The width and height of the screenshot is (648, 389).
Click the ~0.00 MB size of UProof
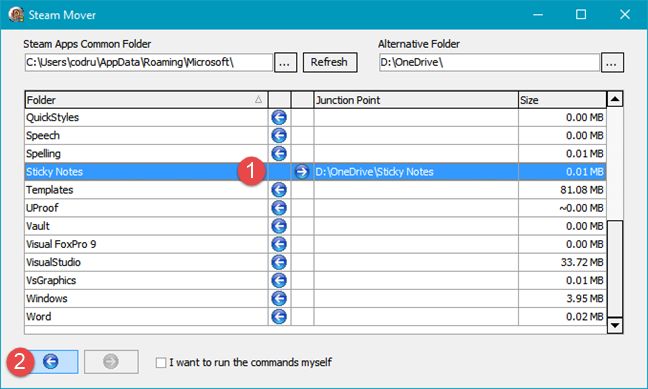point(581,208)
